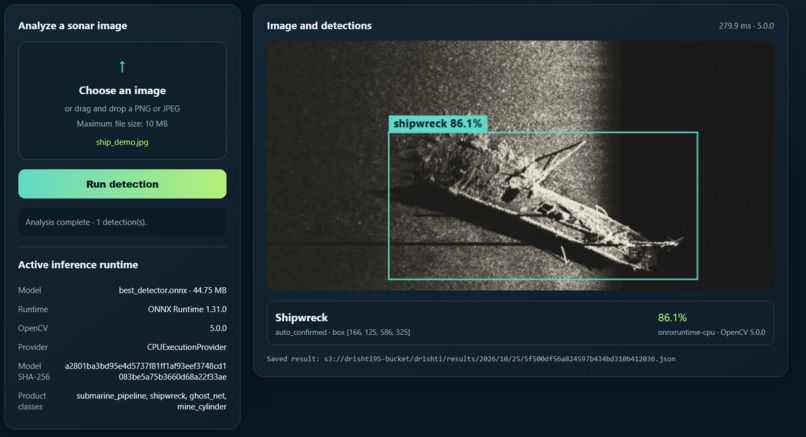This screenshot has height=437, width=806.
Task: Click the product classes list text
Action: click(x=152, y=401)
